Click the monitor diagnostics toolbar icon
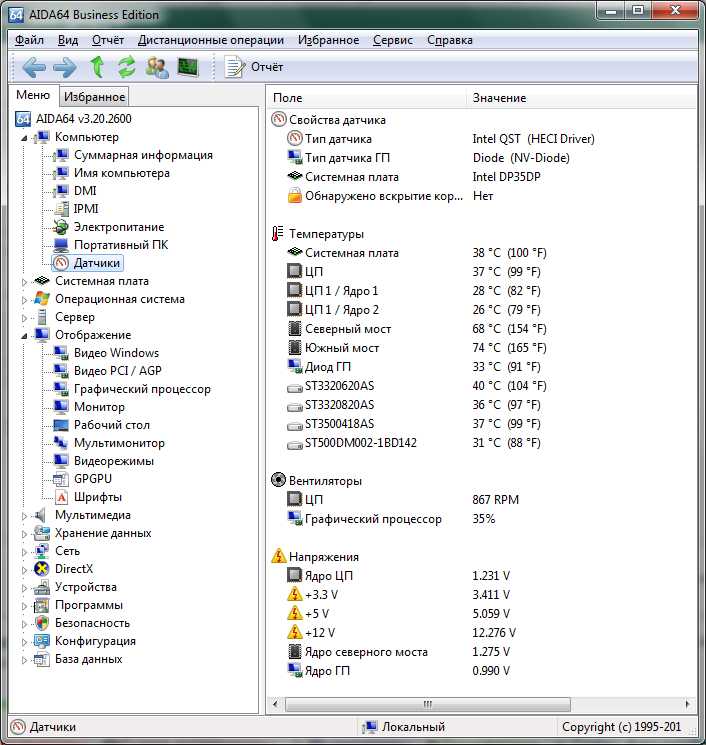This screenshot has height=745, width=706. [x=188, y=67]
